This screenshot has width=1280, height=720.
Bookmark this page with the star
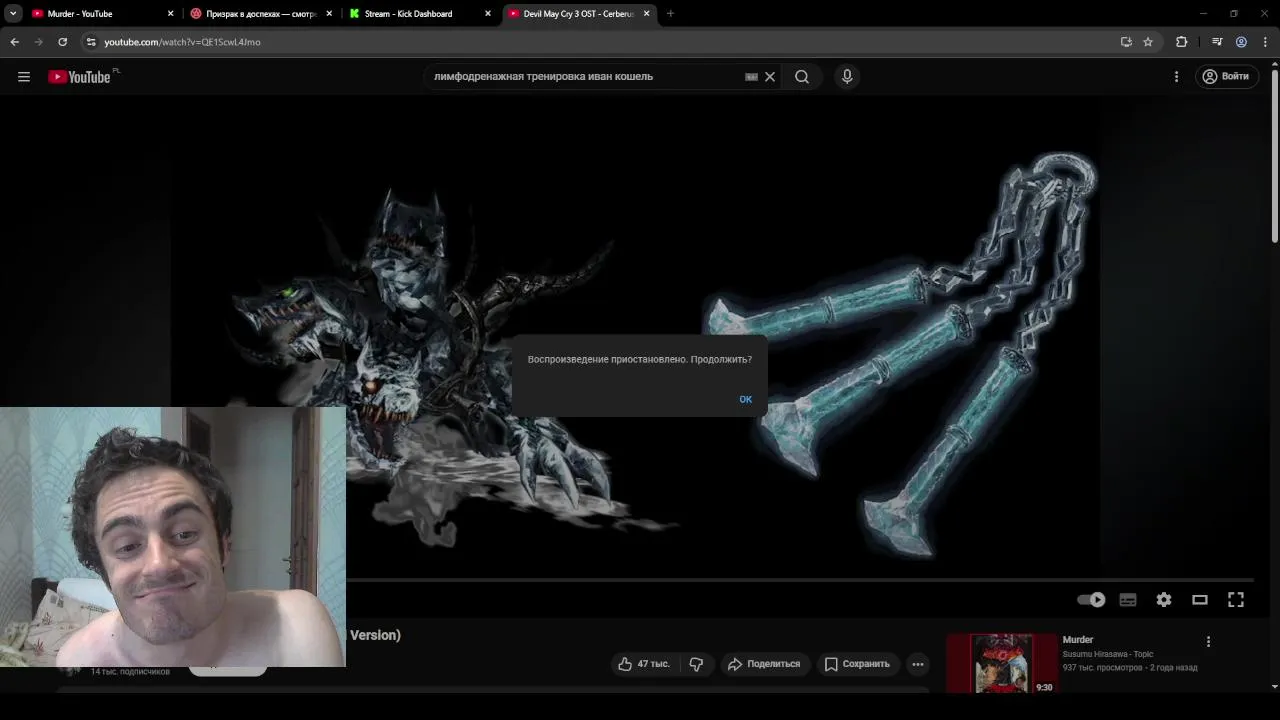[x=1148, y=42]
